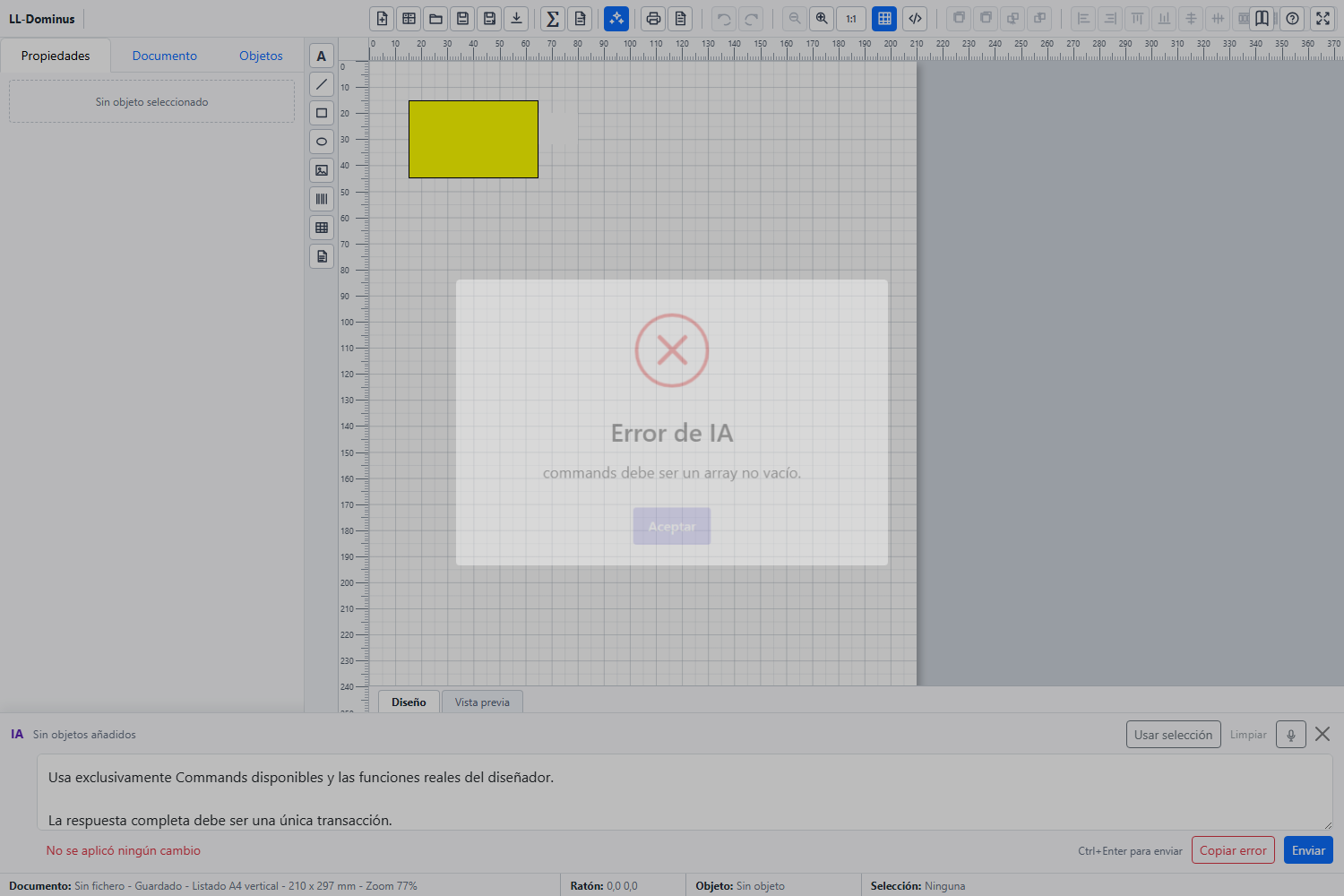This screenshot has width=1344, height=896.
Task: Save with the floppy icon next to folder
Action: point(462,19)
